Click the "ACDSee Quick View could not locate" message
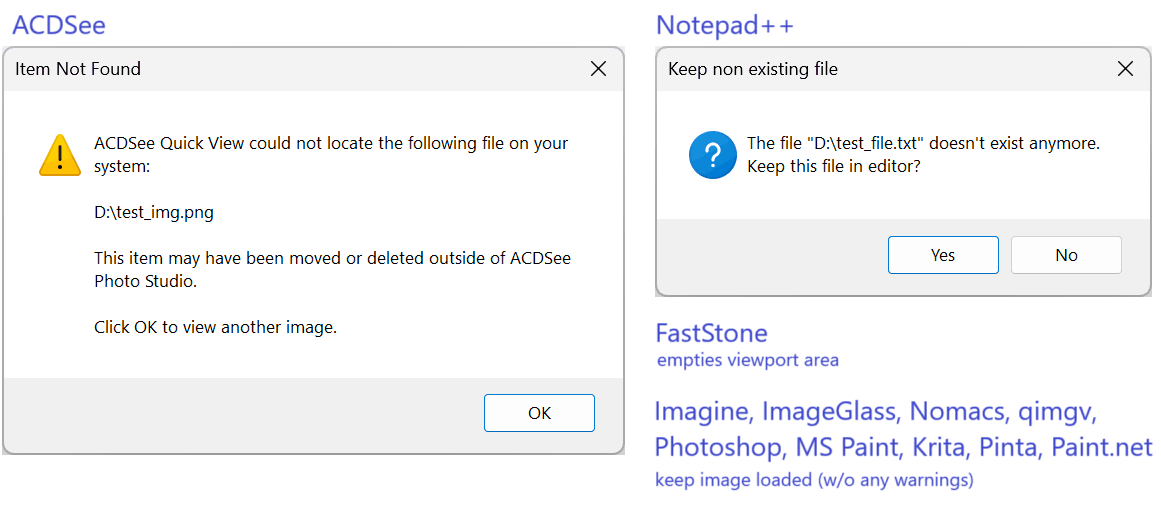The height and width of the screenshot is (516, 1161). point(330,143)
